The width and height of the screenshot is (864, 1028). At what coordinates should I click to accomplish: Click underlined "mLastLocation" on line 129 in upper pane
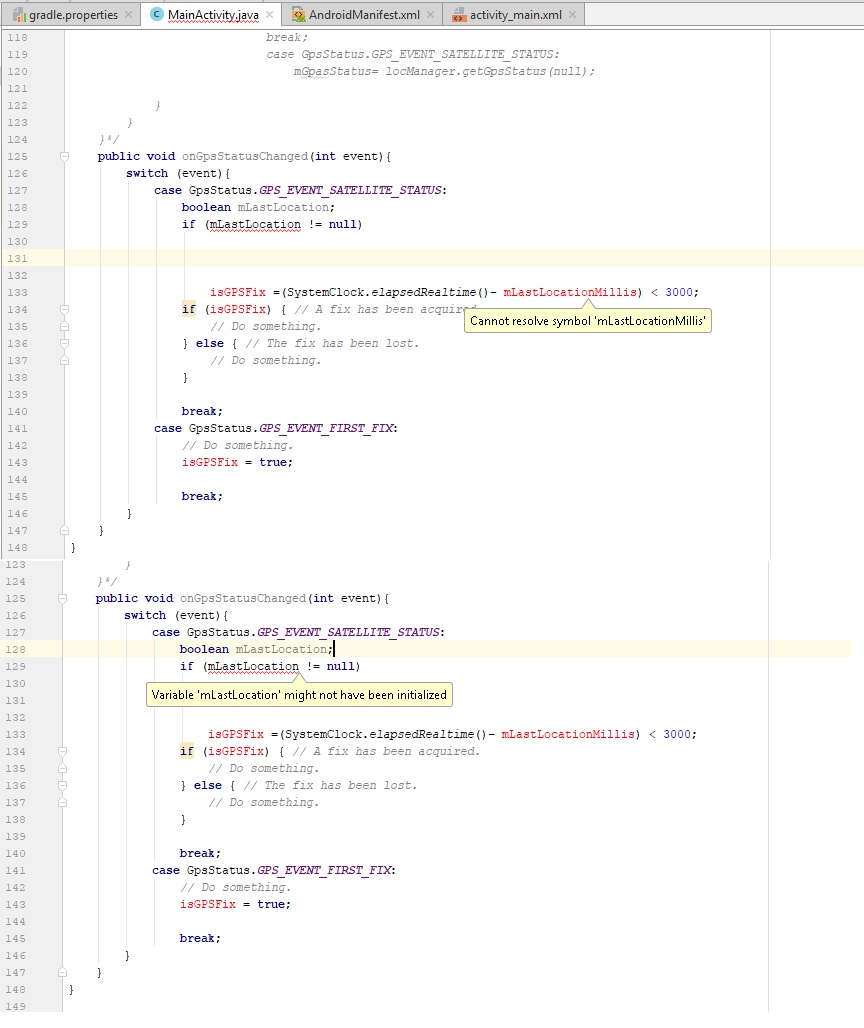click(255, 224)
